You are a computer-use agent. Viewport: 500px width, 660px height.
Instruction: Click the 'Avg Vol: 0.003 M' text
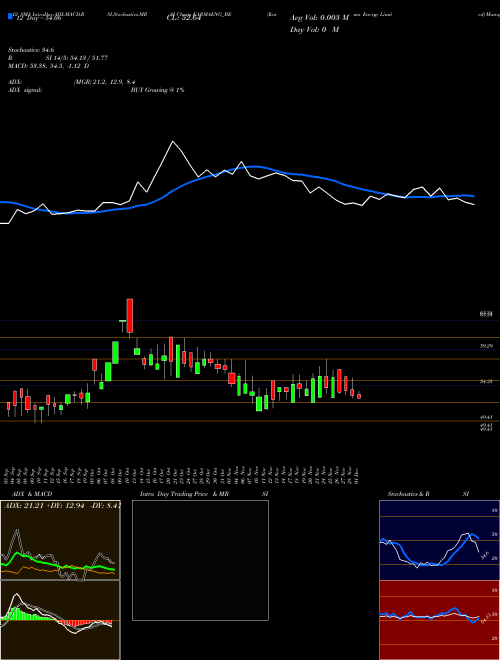coord(319,18)
